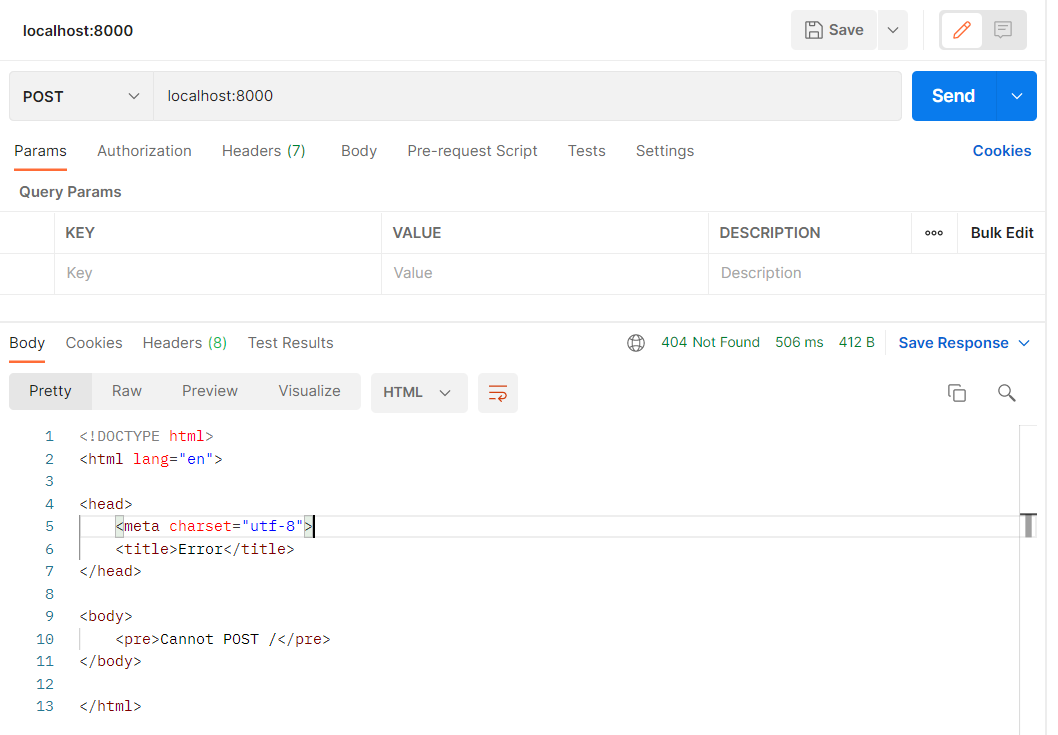Screen dimensions: 1058x735
Task: Click the request URL field localhost:8000
Action: (527, 96)
